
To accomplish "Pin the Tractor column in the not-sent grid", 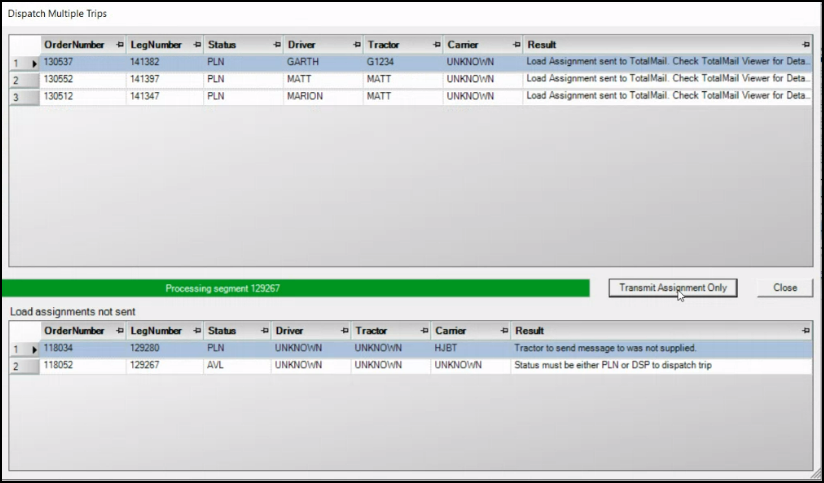I will pos(424,331).
